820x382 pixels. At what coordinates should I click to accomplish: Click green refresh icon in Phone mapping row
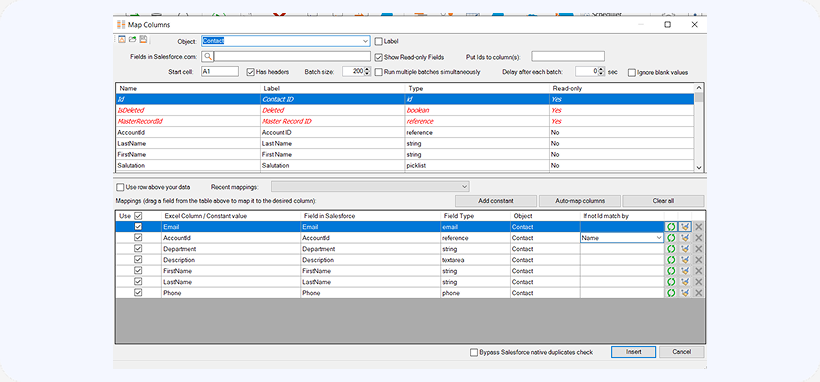coord(671,293)
